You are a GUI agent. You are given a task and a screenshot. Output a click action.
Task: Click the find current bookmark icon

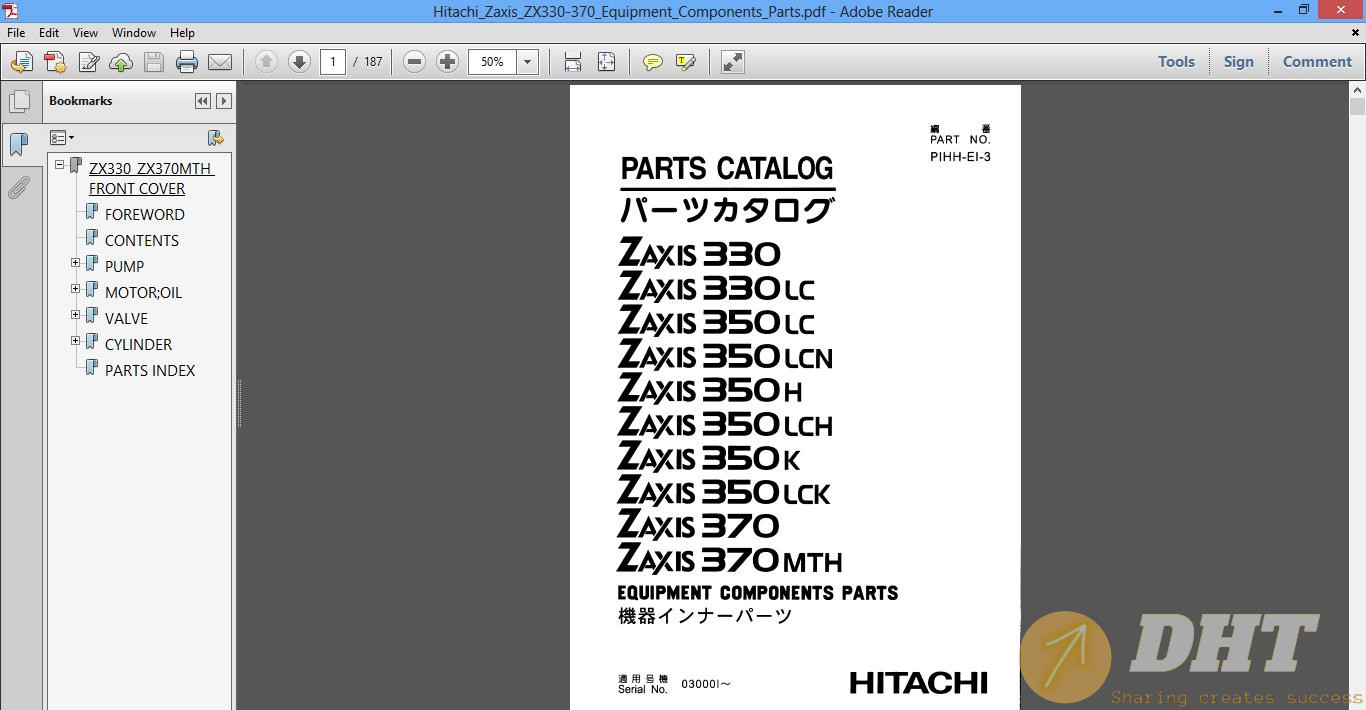pyautogui.click(x=215, y=138)
